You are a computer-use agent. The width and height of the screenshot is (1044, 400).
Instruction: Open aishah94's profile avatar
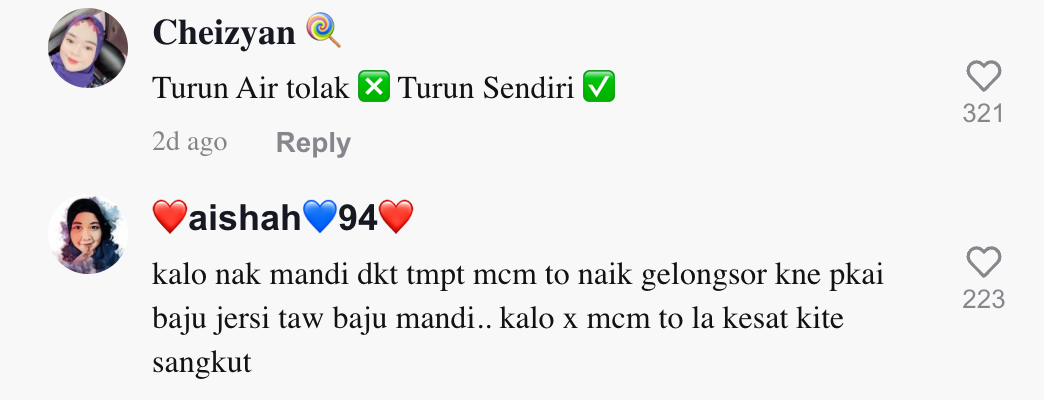click(x=88, y=234)
